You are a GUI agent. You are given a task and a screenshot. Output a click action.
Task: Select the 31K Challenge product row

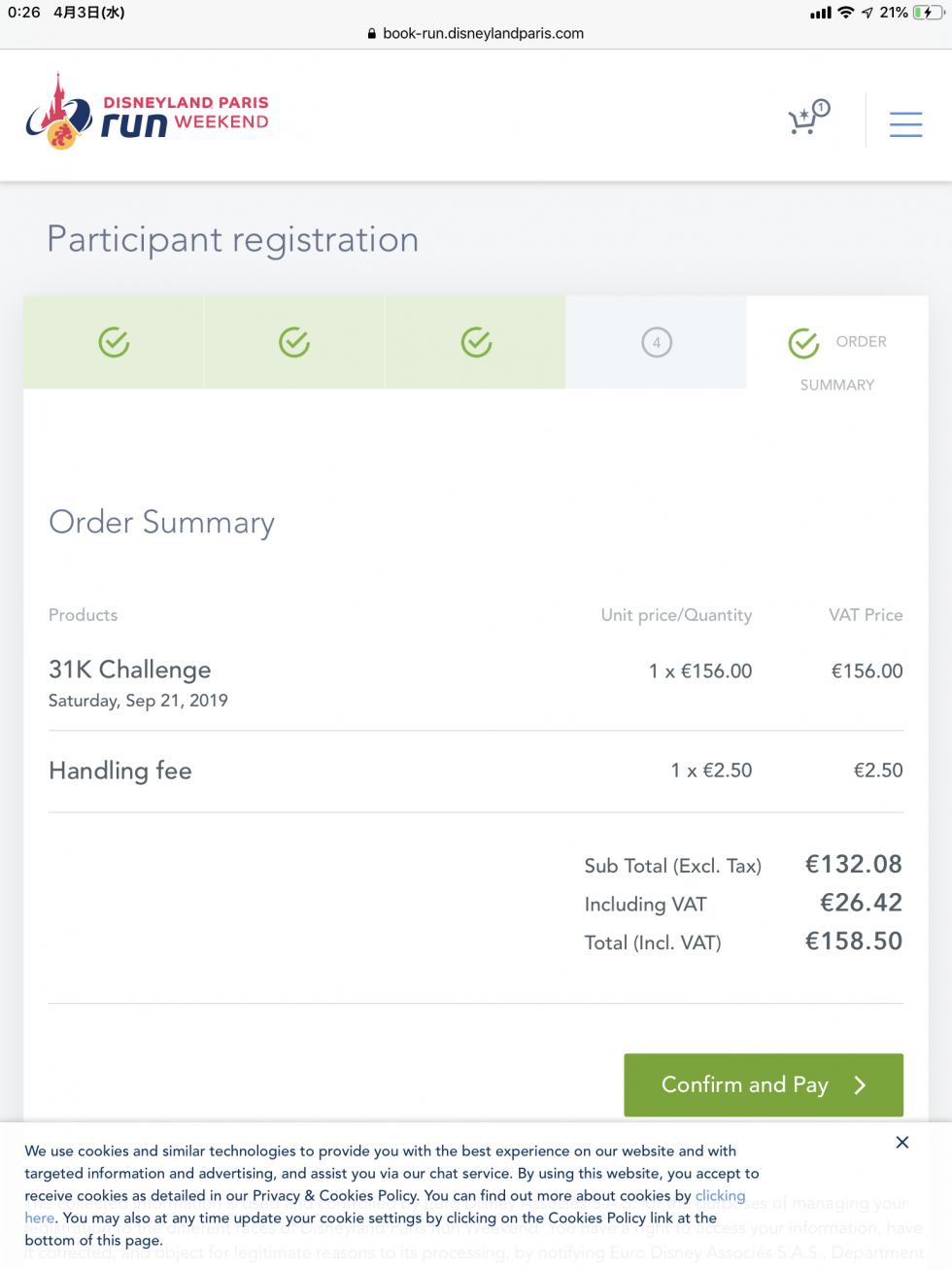(476, 684)
